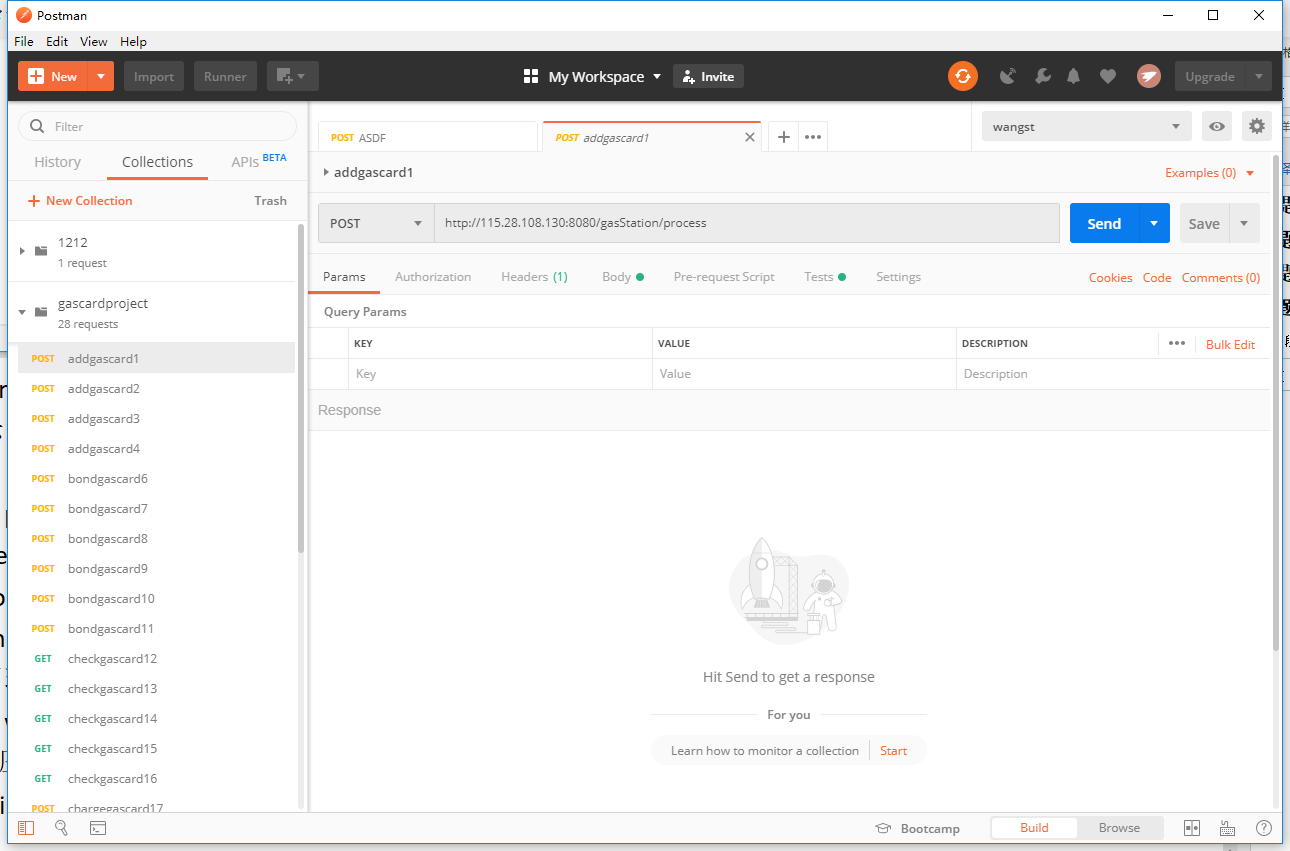Image resolution: width=1290 pixels, height=851 pixels.
Task: Open the View menu
Action: (94, 41)
